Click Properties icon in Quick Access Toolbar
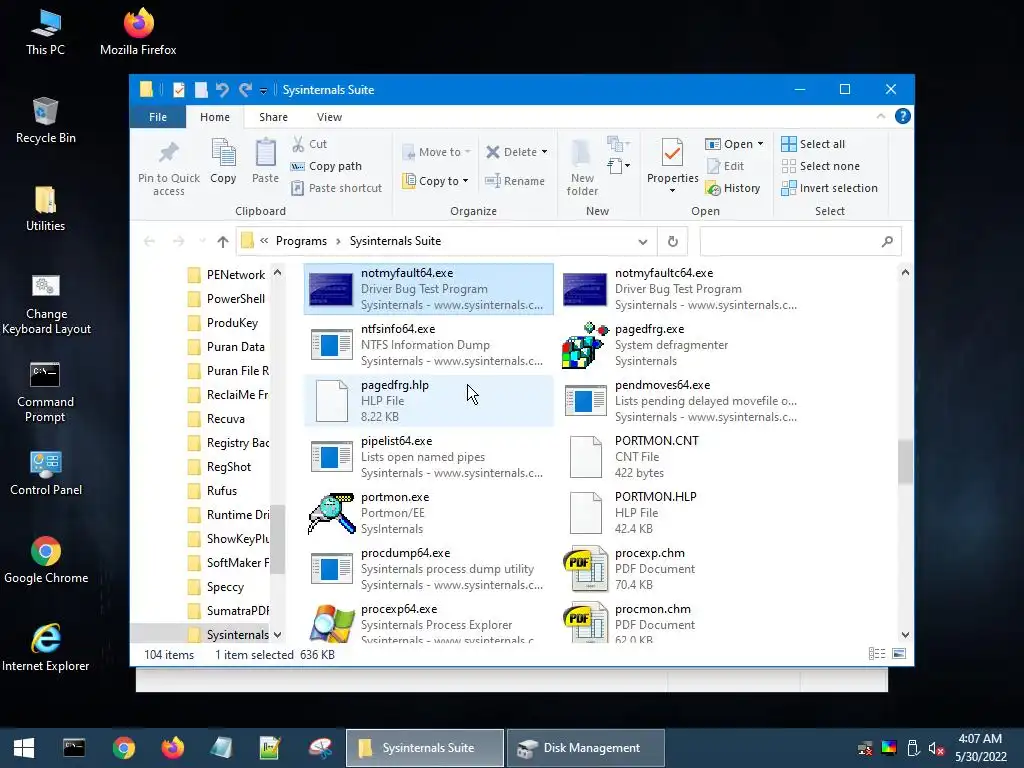The width and height of the screenshot is (1024, 768). pyautogui.click(x=178, y=89)
